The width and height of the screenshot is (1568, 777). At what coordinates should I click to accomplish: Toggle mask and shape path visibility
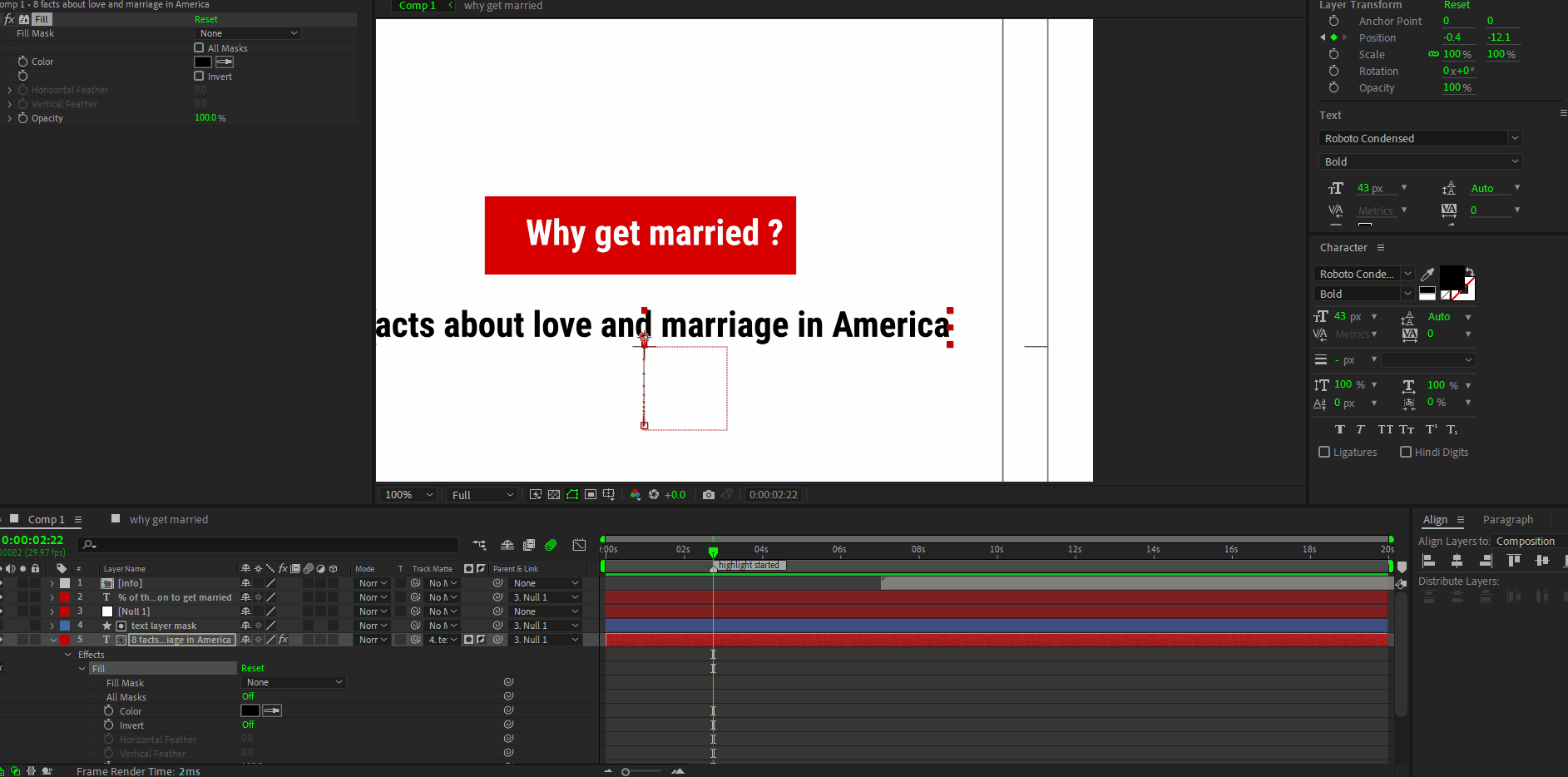572,494
